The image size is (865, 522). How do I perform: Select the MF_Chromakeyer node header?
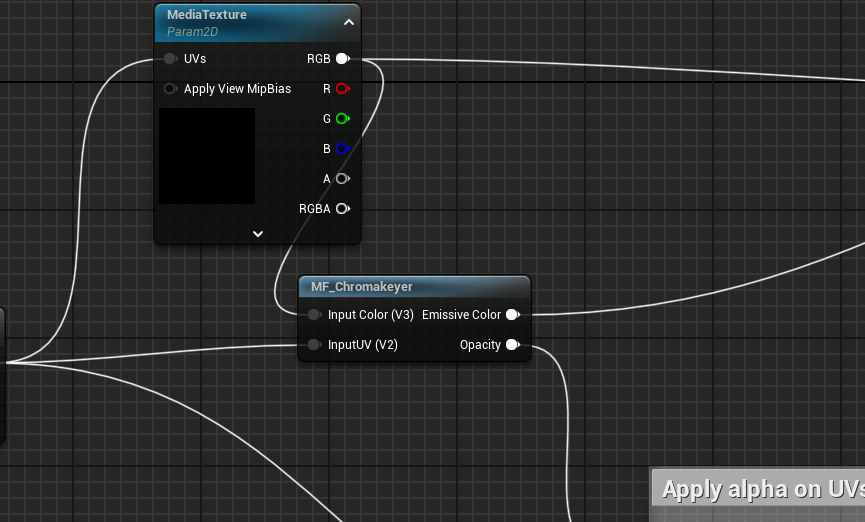tap(414, 286)
